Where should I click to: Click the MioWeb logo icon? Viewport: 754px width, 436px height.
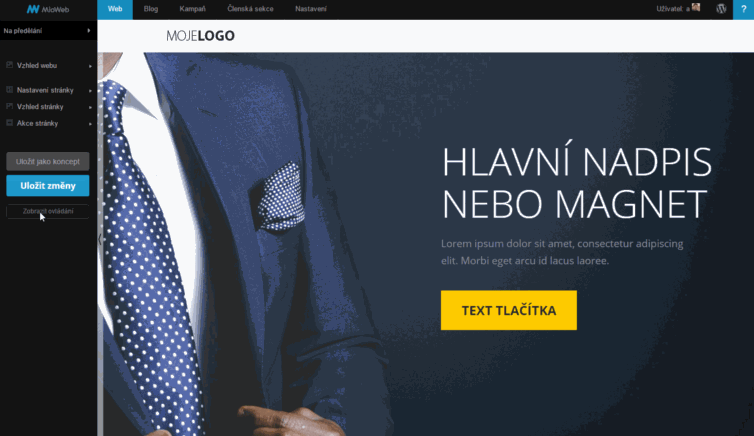point(33,9)
